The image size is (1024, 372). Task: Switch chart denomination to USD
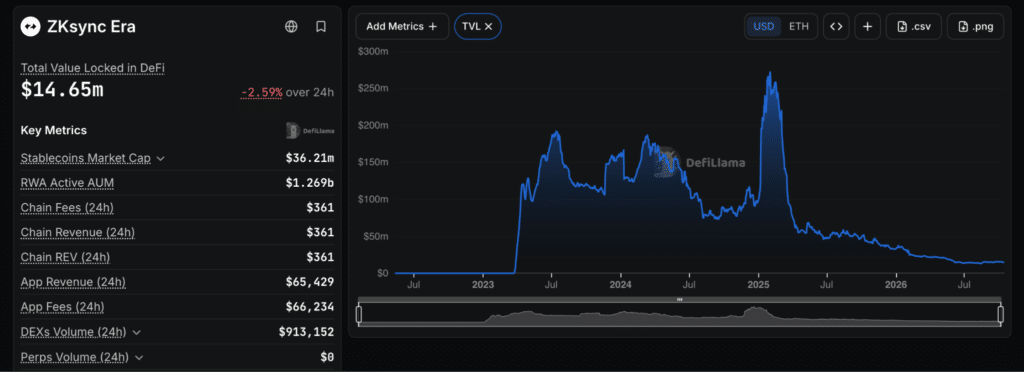(x=763, y=27)
